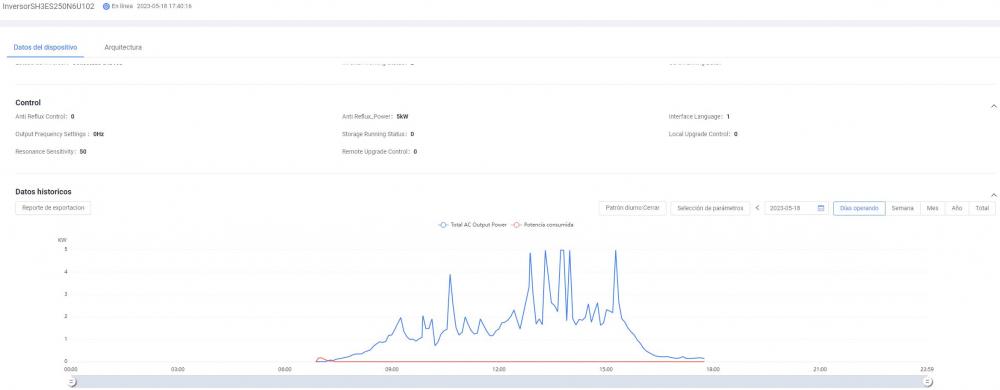Collapse the Control section
Viewport: 1000px width, 390px height.
(x=993, y=106)
